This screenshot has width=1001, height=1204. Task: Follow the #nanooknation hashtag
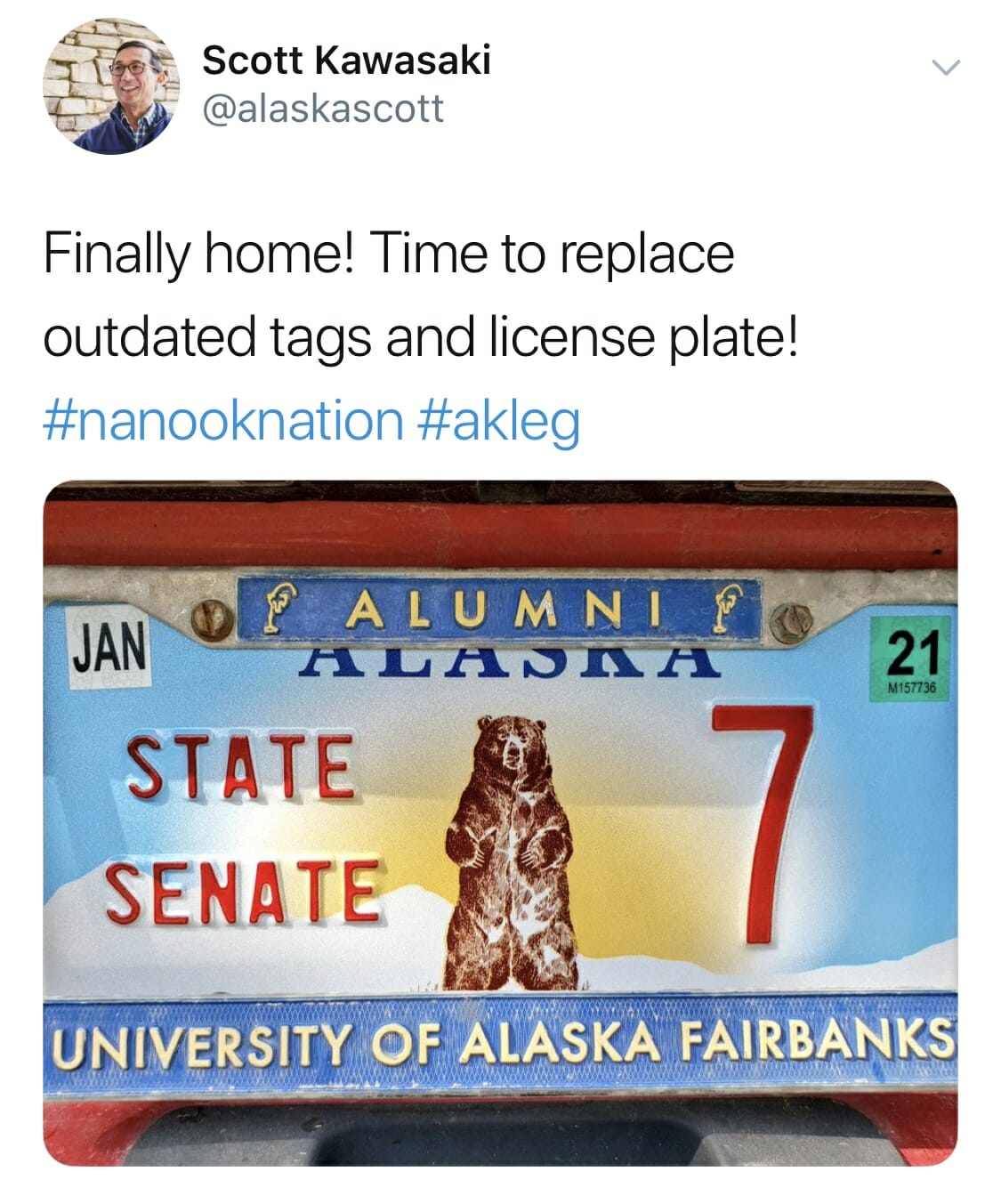point(222,419)
